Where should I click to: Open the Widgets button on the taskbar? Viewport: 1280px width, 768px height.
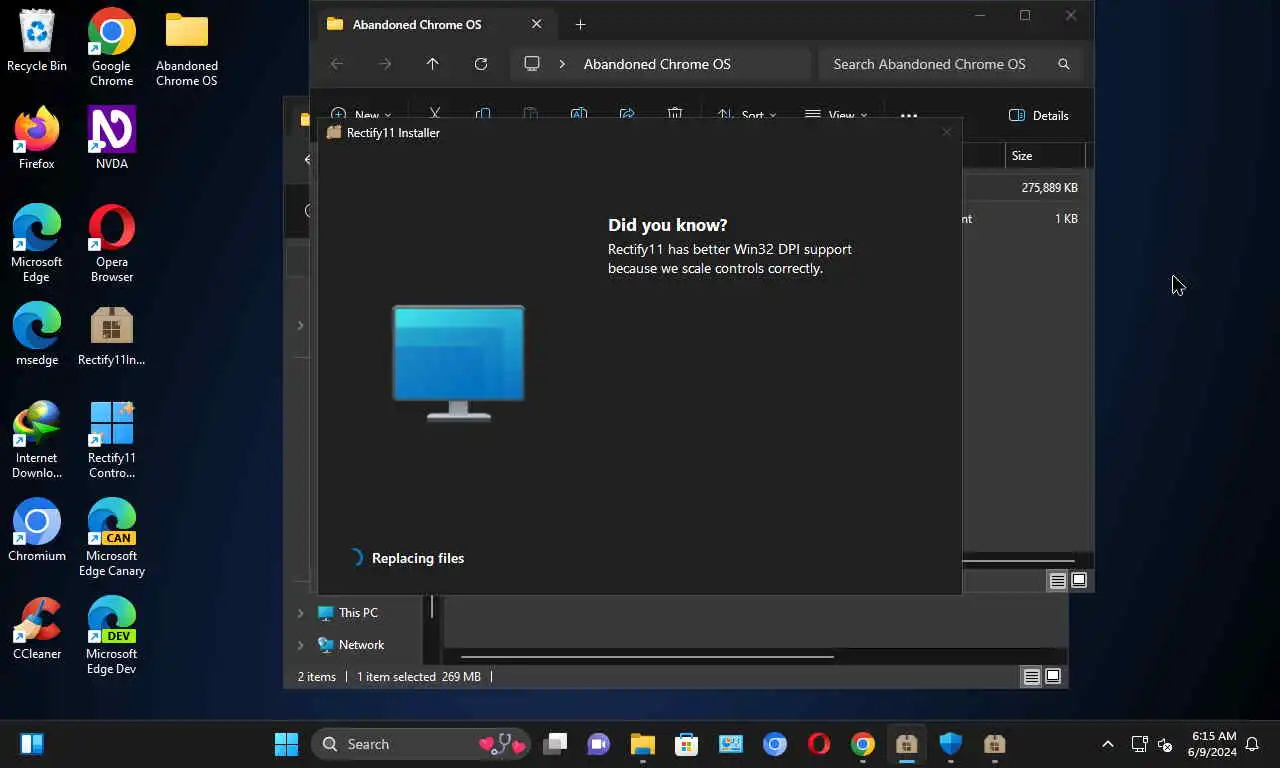click(x=32, y=744)
